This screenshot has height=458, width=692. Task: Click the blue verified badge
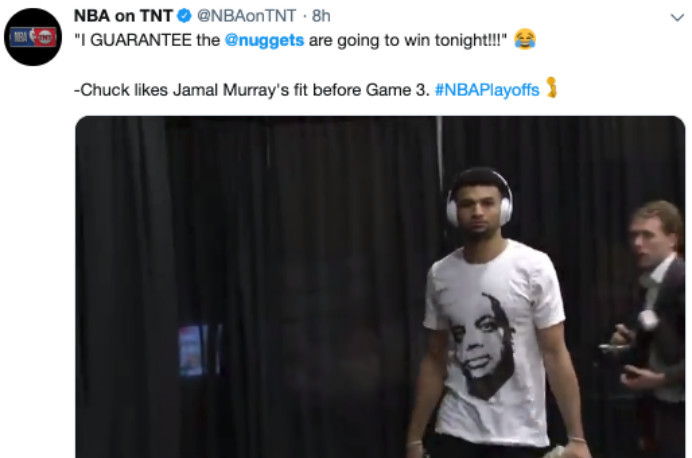tap(184, 16)
